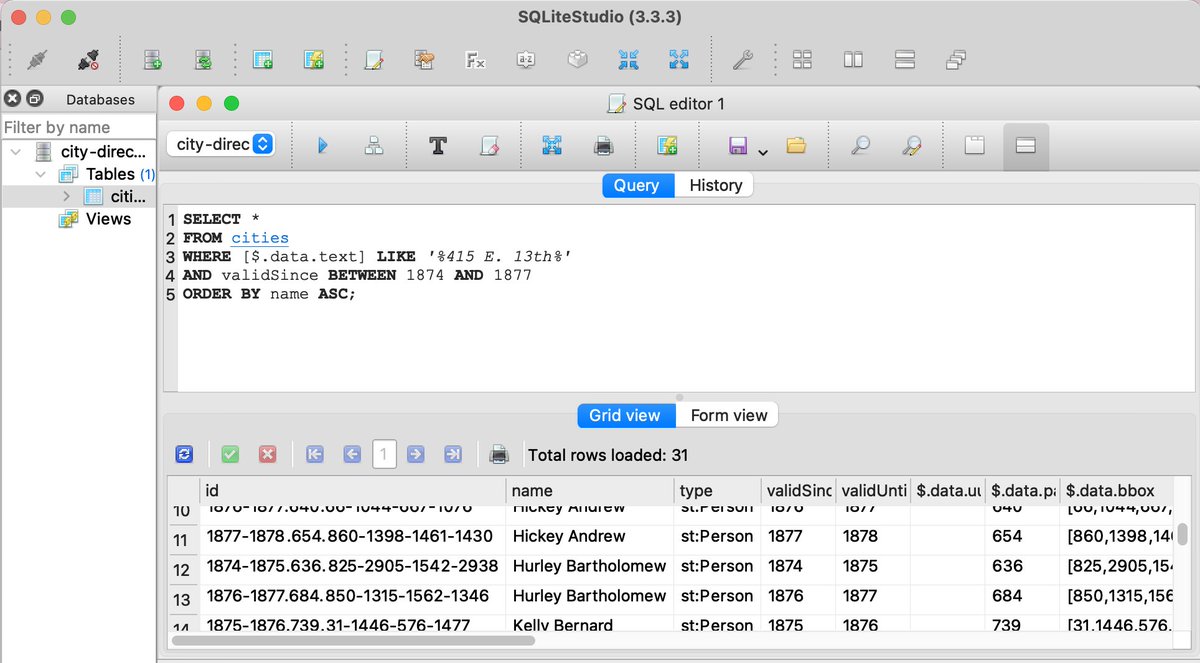Image resolution: width=1200 pixels, height=663 pixels.
Task: Refresh the results grid data
Action: [x=184, y=454]
